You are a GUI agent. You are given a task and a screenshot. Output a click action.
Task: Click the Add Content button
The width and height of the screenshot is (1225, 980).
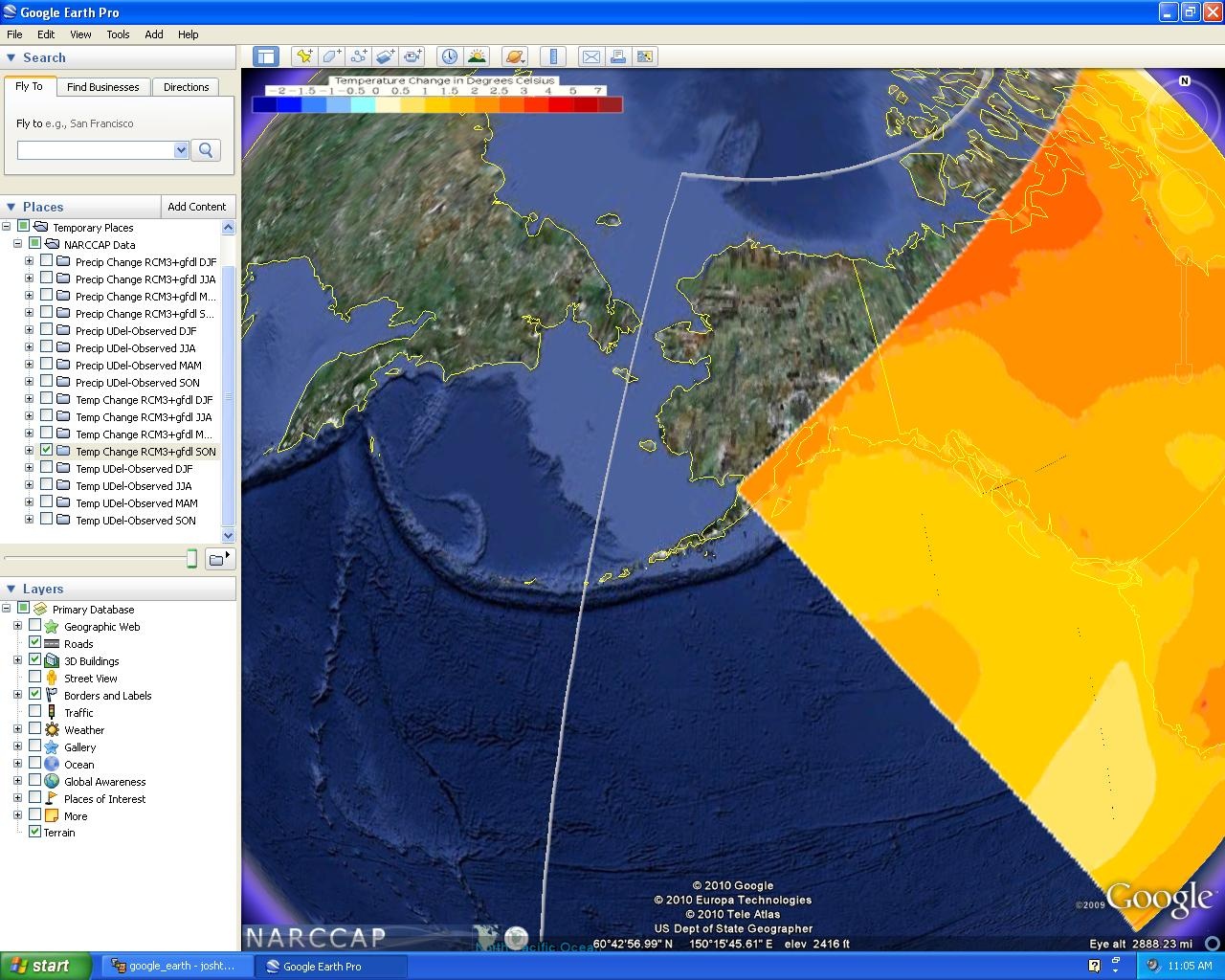[196, 207]
